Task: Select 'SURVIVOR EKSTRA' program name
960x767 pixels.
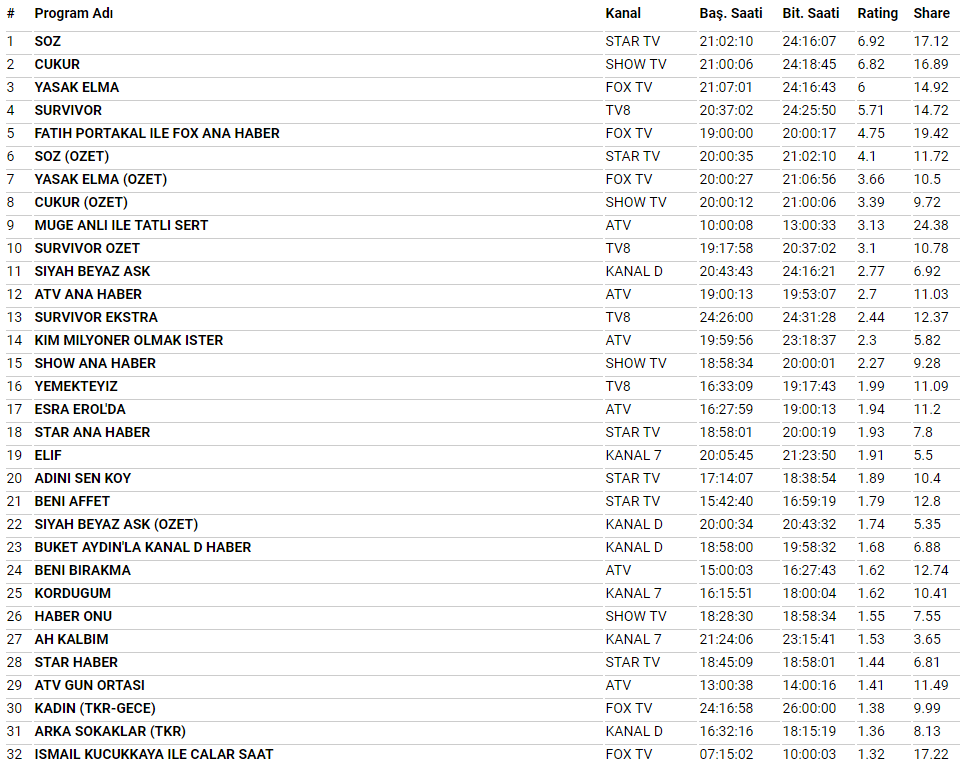Action: (x=96, y=318)
